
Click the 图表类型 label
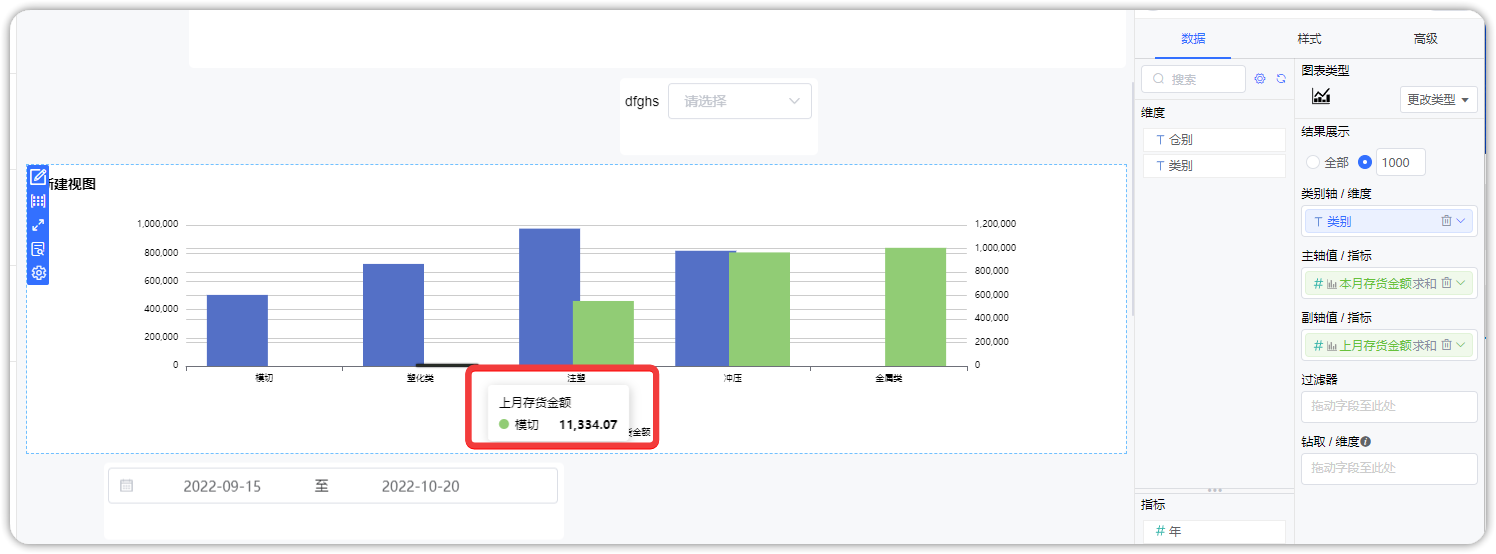[1325, 70]
